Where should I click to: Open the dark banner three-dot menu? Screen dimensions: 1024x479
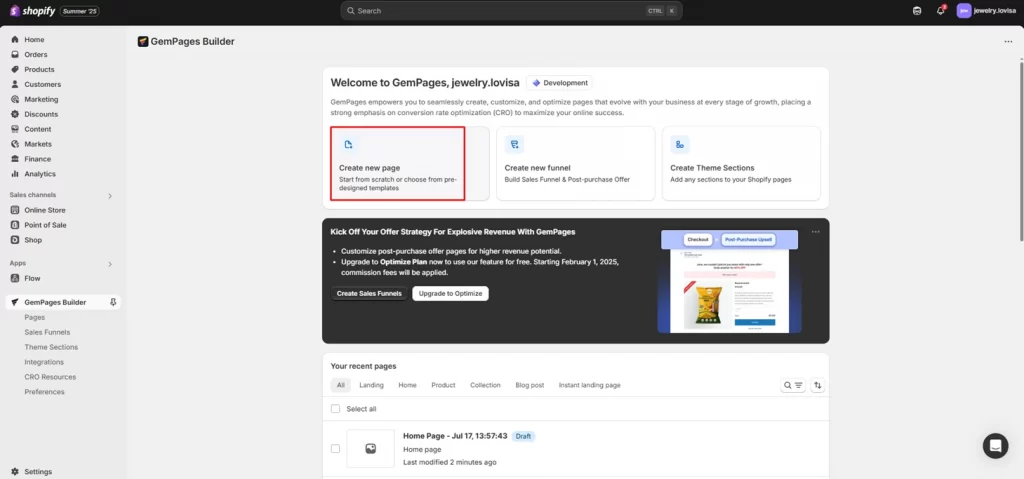click(815, 232)
